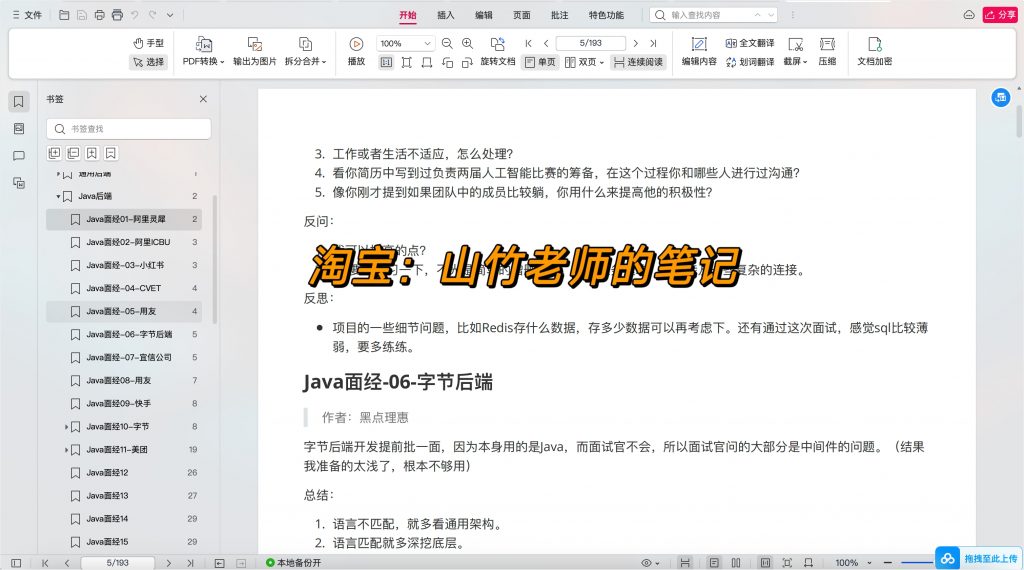The width and height of the screenshot is (1024, 570).
Task: Click 文档加密 document encryption
Action: pos(874,52)
